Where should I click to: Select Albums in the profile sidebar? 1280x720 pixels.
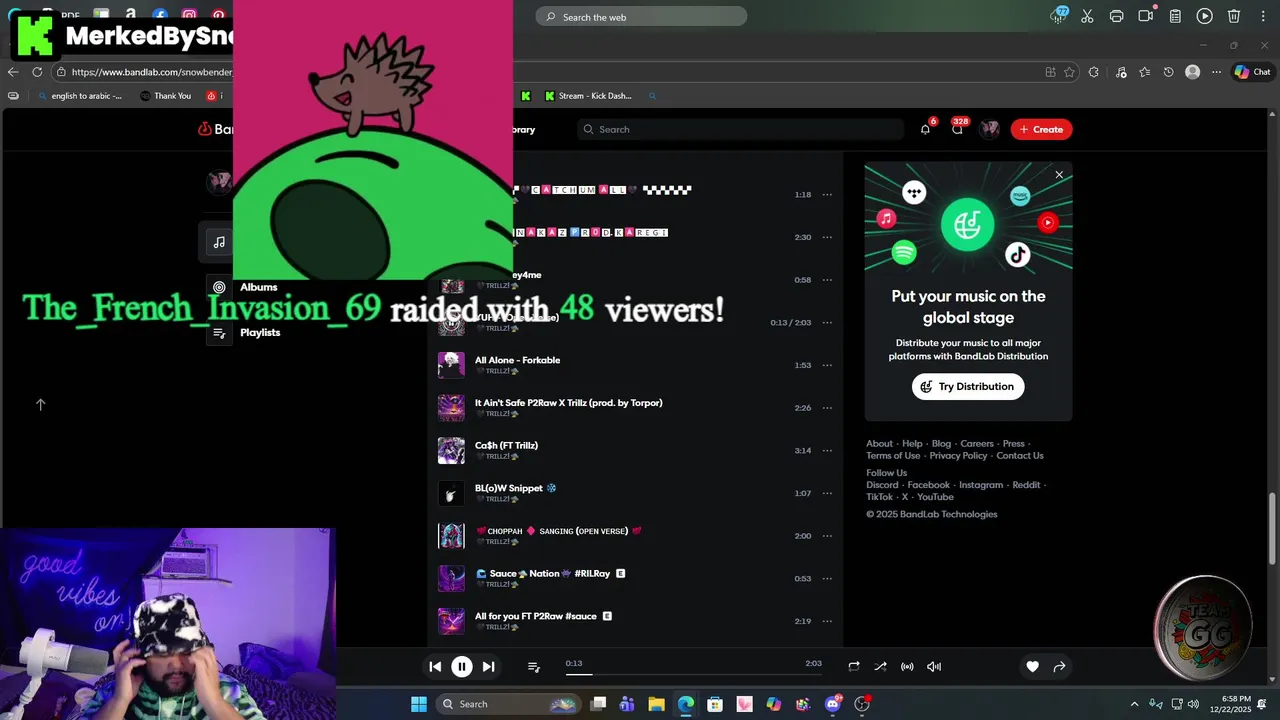click(258, 287)
